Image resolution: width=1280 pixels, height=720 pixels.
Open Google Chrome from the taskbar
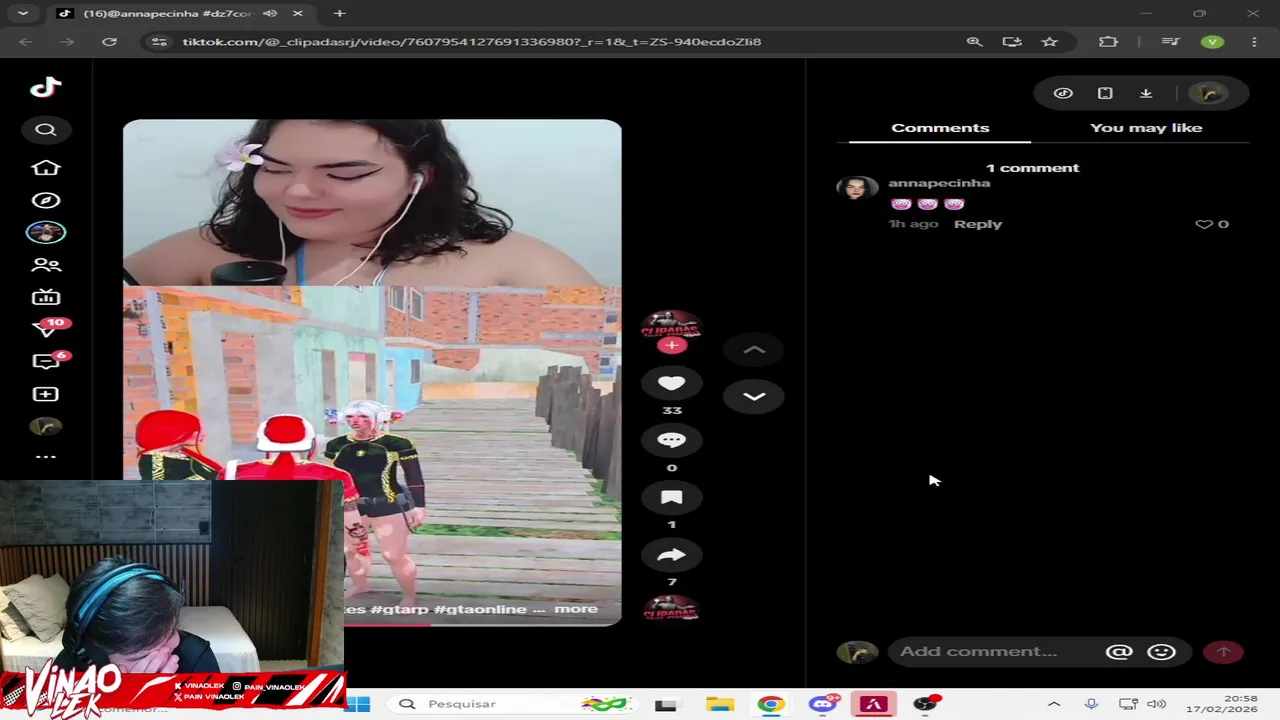pos(770,704)
